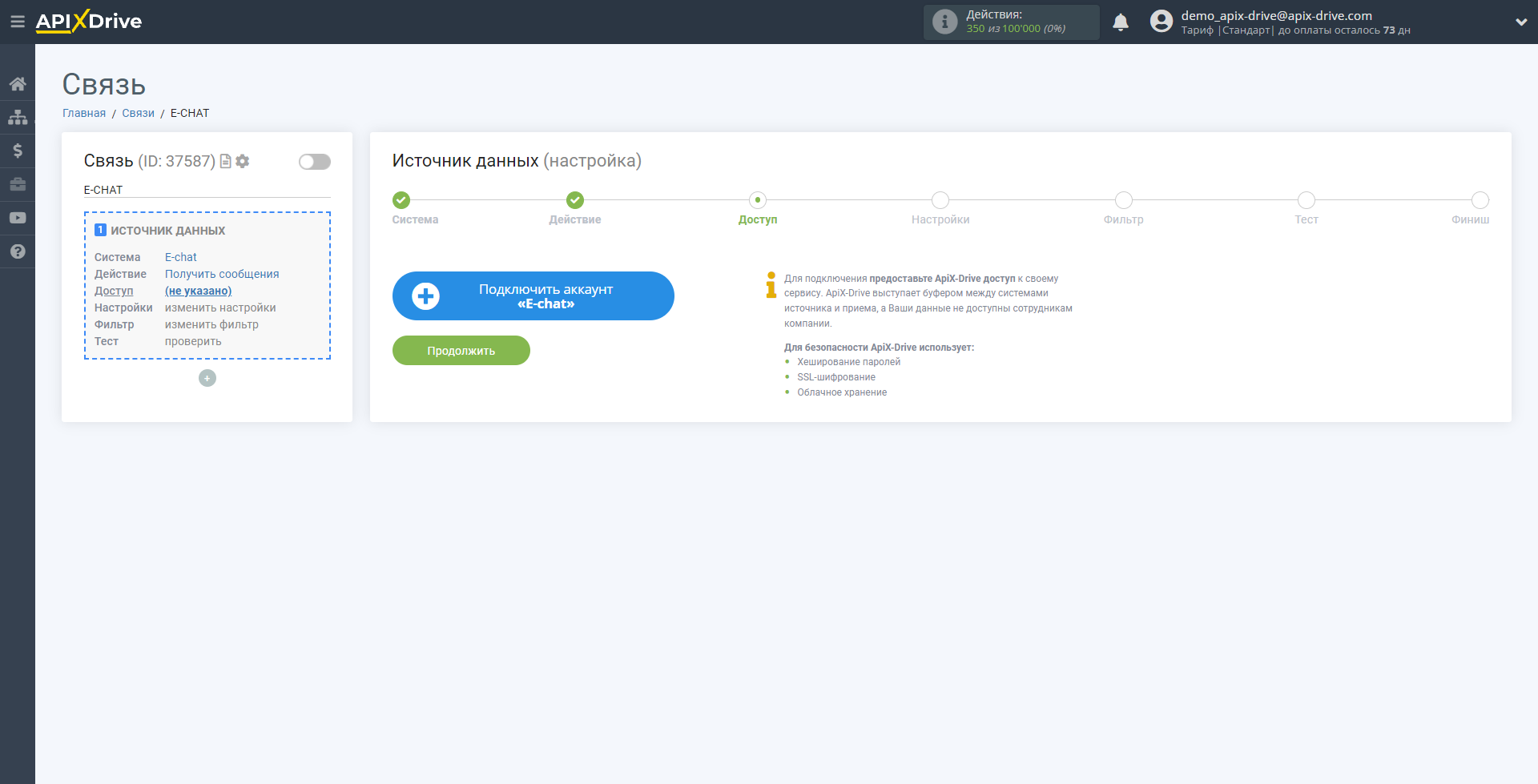Click the green Продолжить button
The image size is (1538, 784).
pos(461,351)
